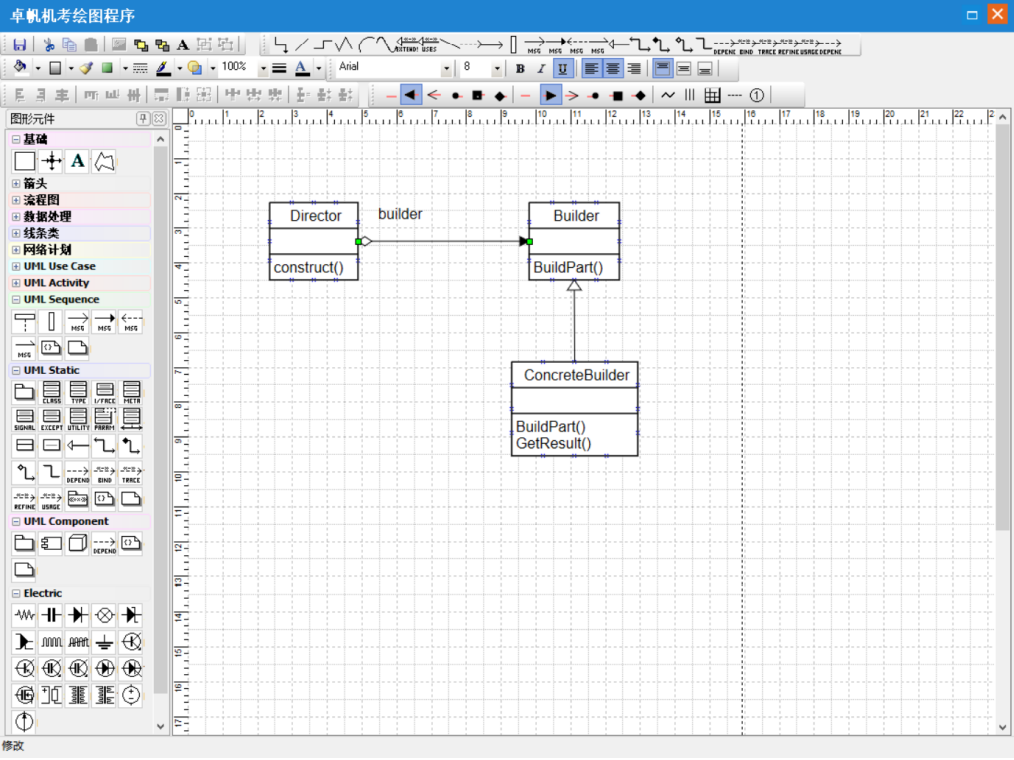Collapse the Electric shape group
Screen dimensions: 1014x760
[16, 593]
